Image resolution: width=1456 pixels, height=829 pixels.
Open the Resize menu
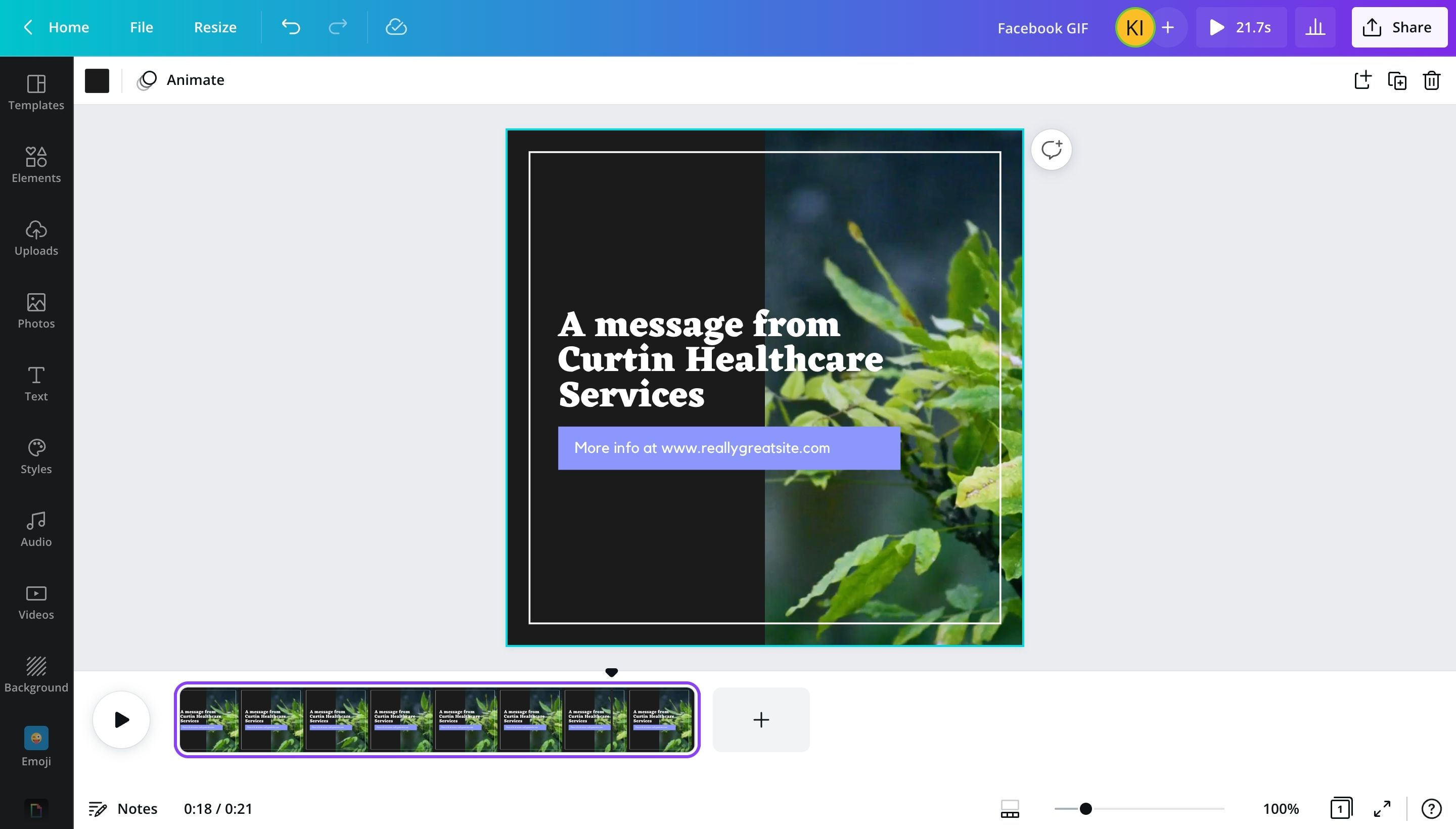tap(215, 27)
